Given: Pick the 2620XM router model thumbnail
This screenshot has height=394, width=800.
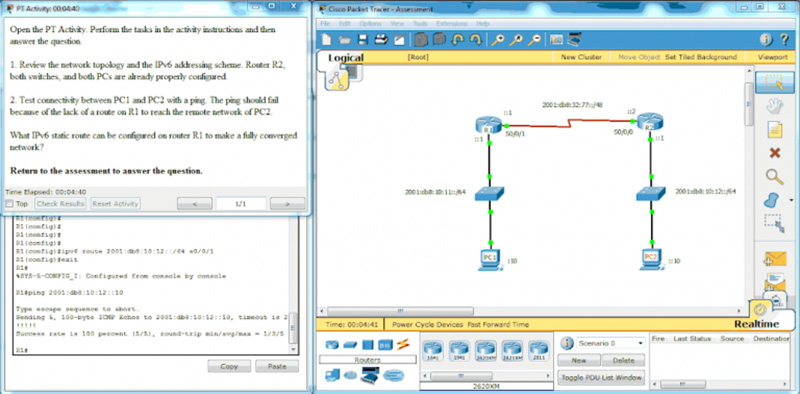Looking at the screenshot, I should click(x=485, y=351).
